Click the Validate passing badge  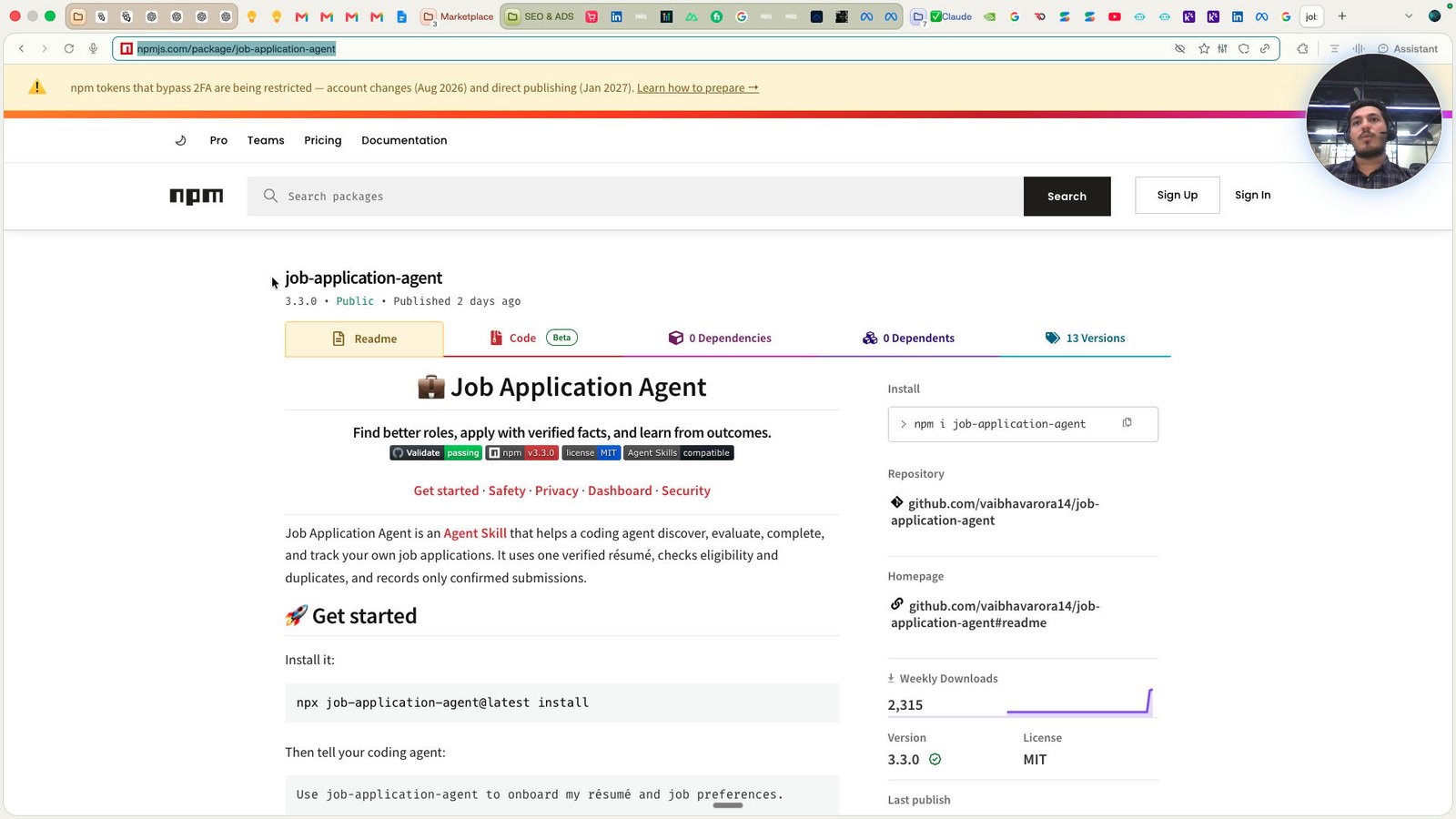pos(436,453)
